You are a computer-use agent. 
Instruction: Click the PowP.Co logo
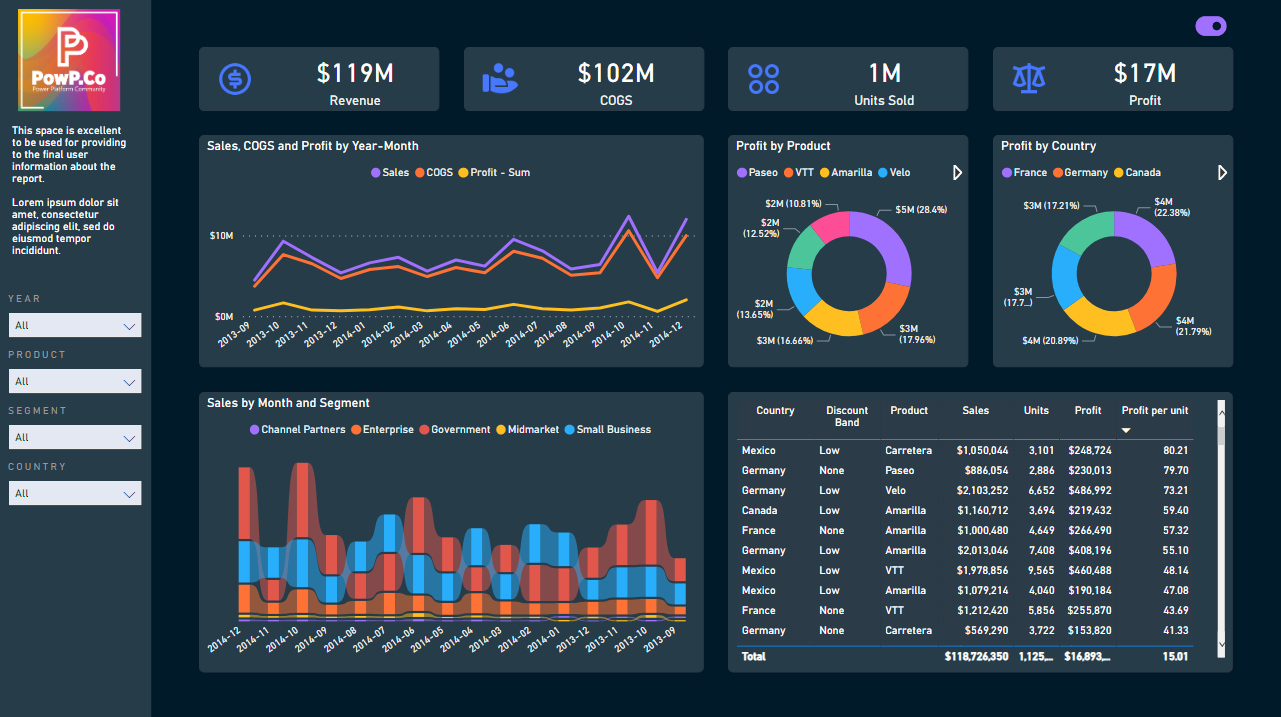pyautogui.click(x=69, y=60)
